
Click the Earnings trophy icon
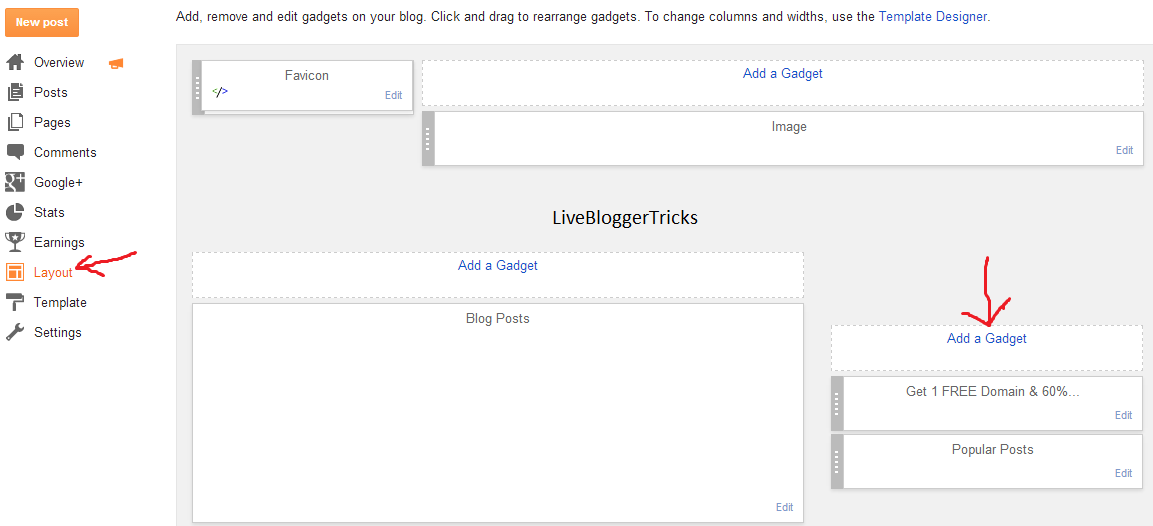15,242
